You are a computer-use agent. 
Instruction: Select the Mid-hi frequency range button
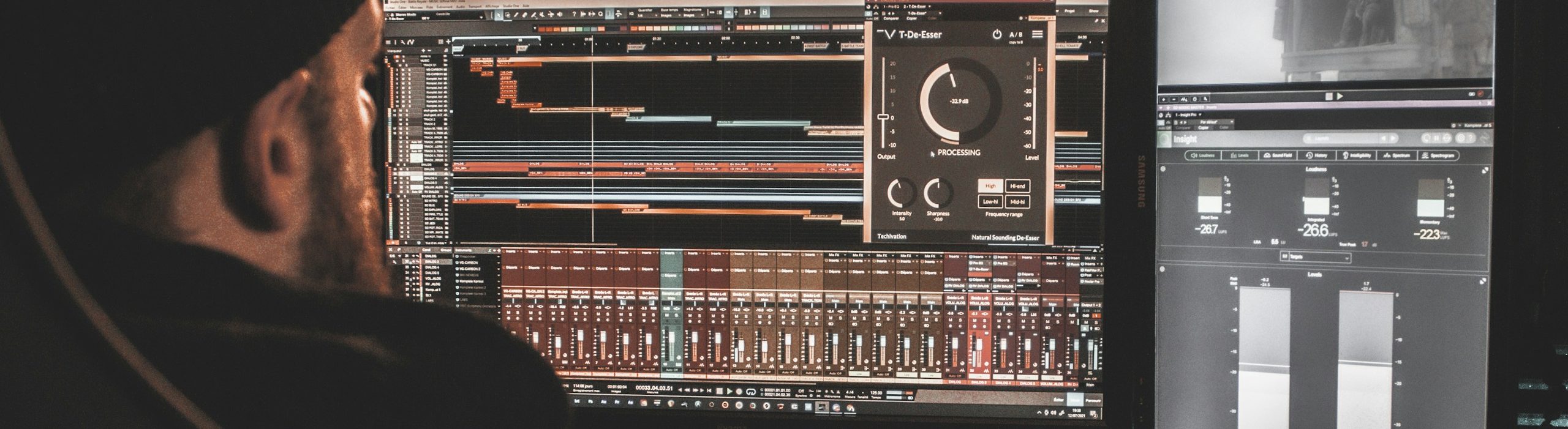point(1017,201)
